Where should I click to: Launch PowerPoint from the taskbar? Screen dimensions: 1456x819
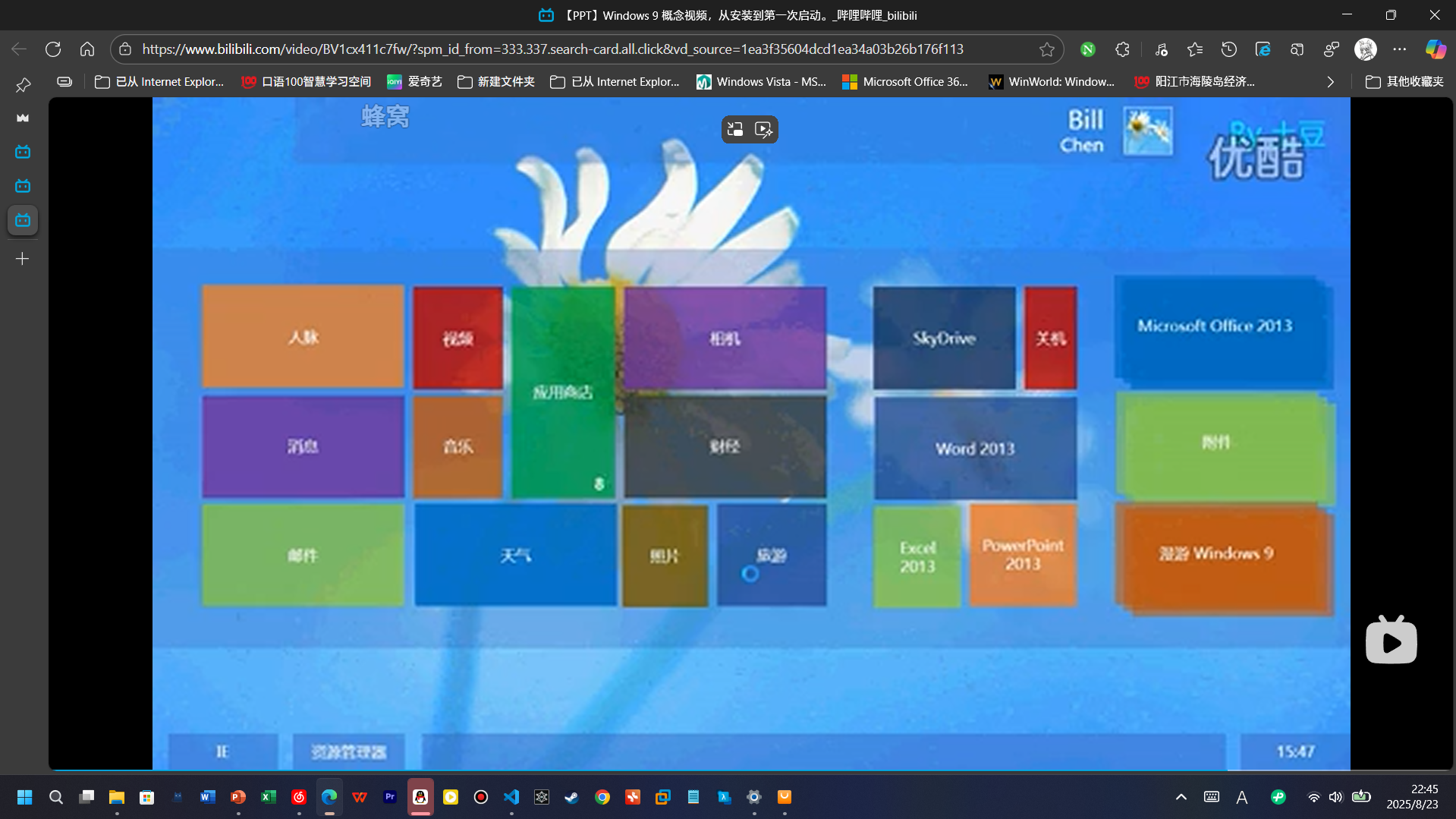[x=237, y=797]
